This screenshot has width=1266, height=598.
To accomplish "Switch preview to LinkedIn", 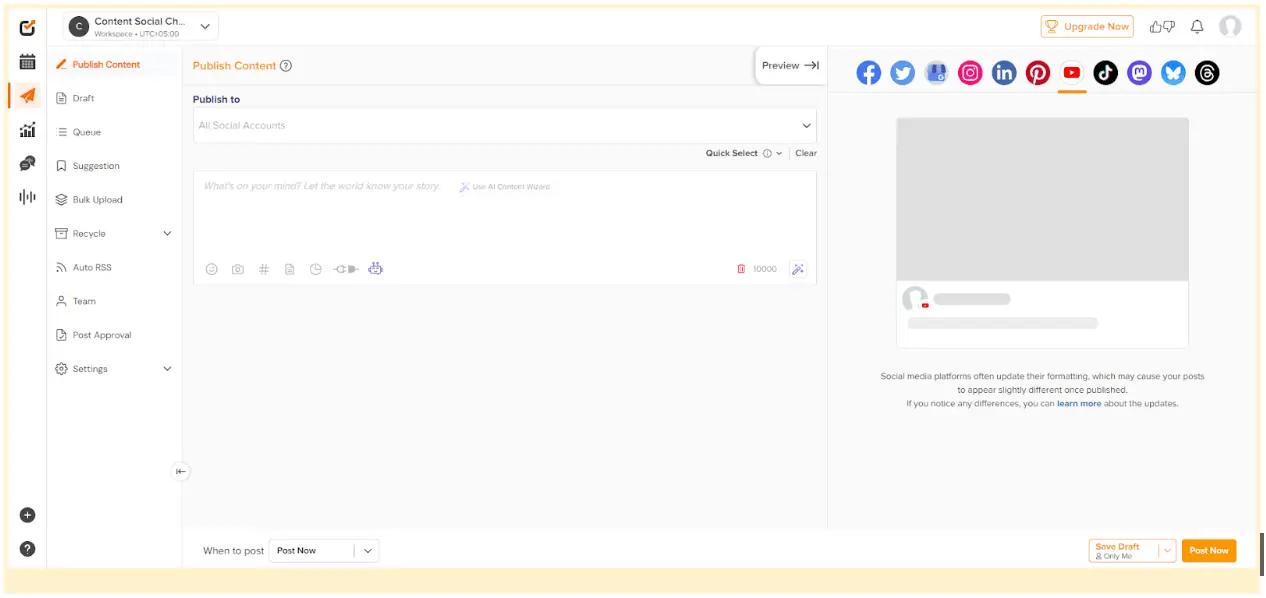I will pos(1004,73).
